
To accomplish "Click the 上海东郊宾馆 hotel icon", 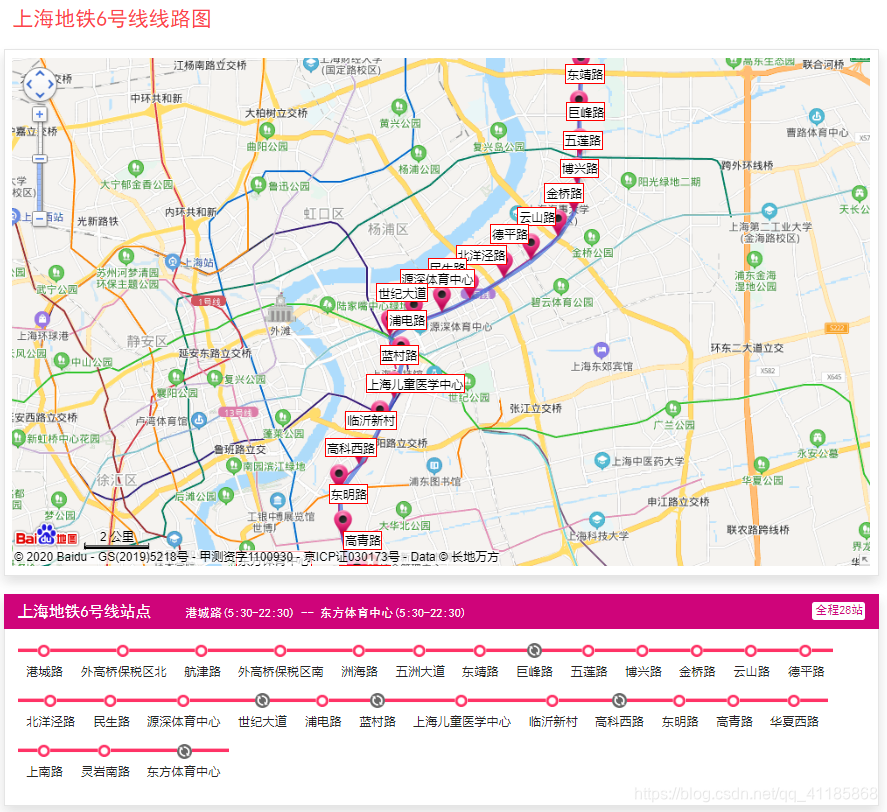I will click(x=601, y=349).
